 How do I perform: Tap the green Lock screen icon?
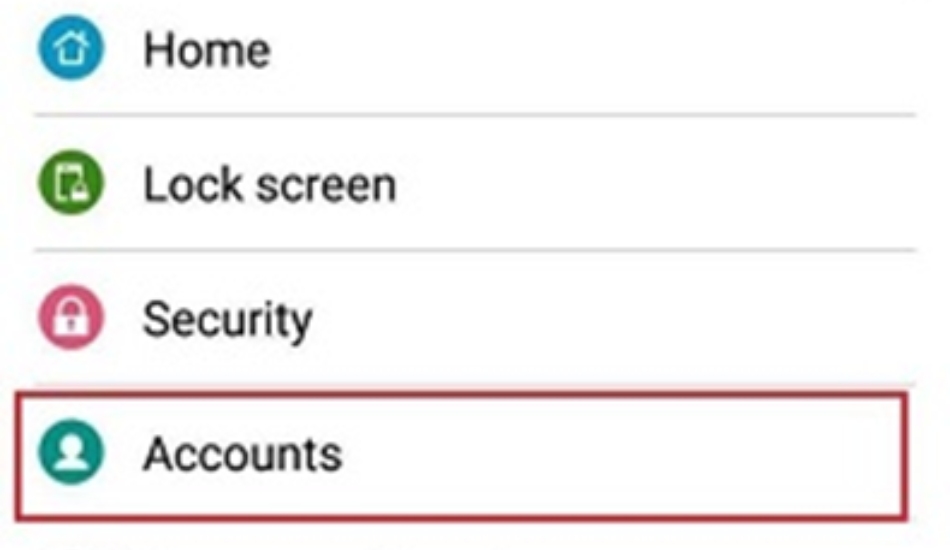[x=71, y=182]
